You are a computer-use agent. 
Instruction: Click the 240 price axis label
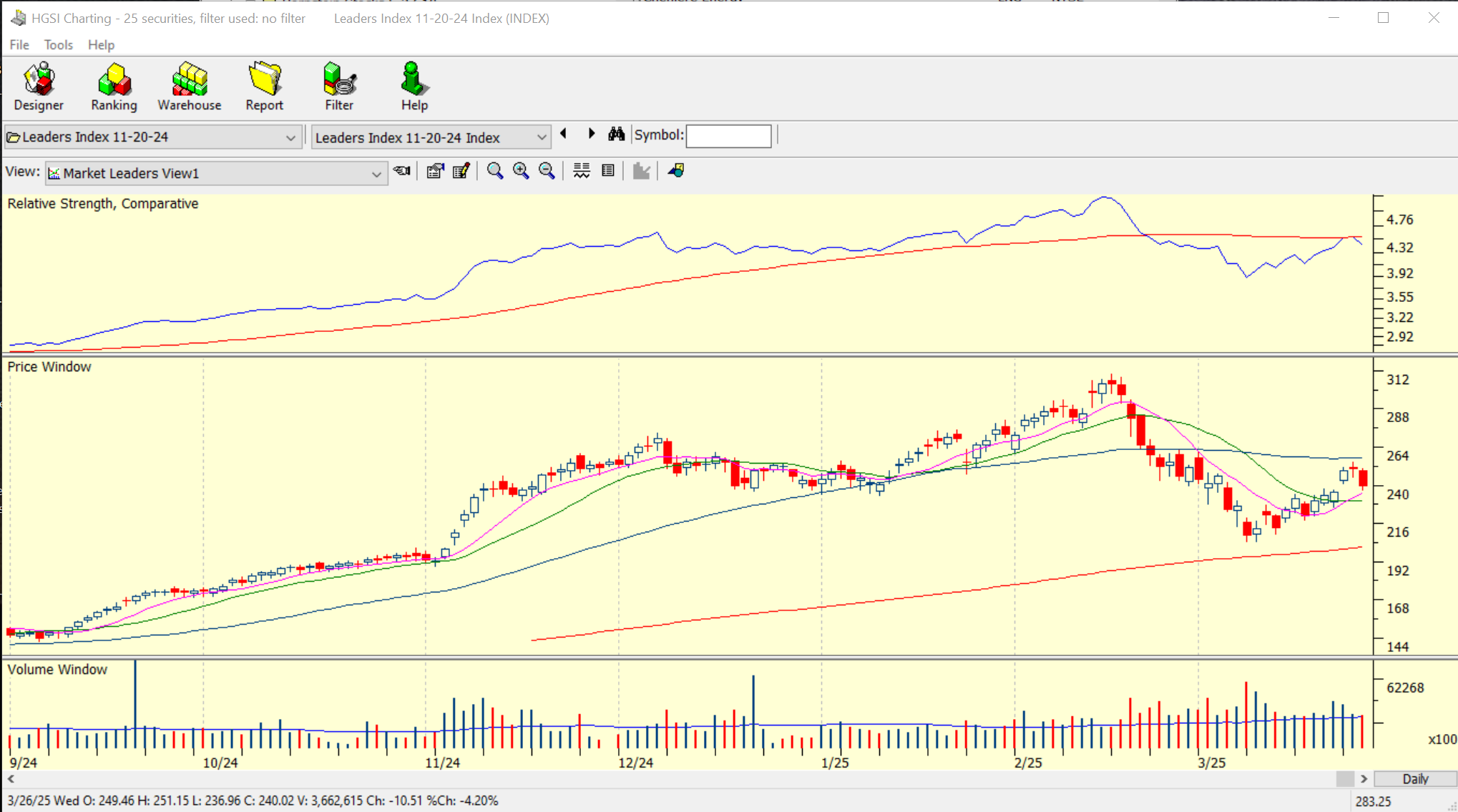coord(1398,494)
